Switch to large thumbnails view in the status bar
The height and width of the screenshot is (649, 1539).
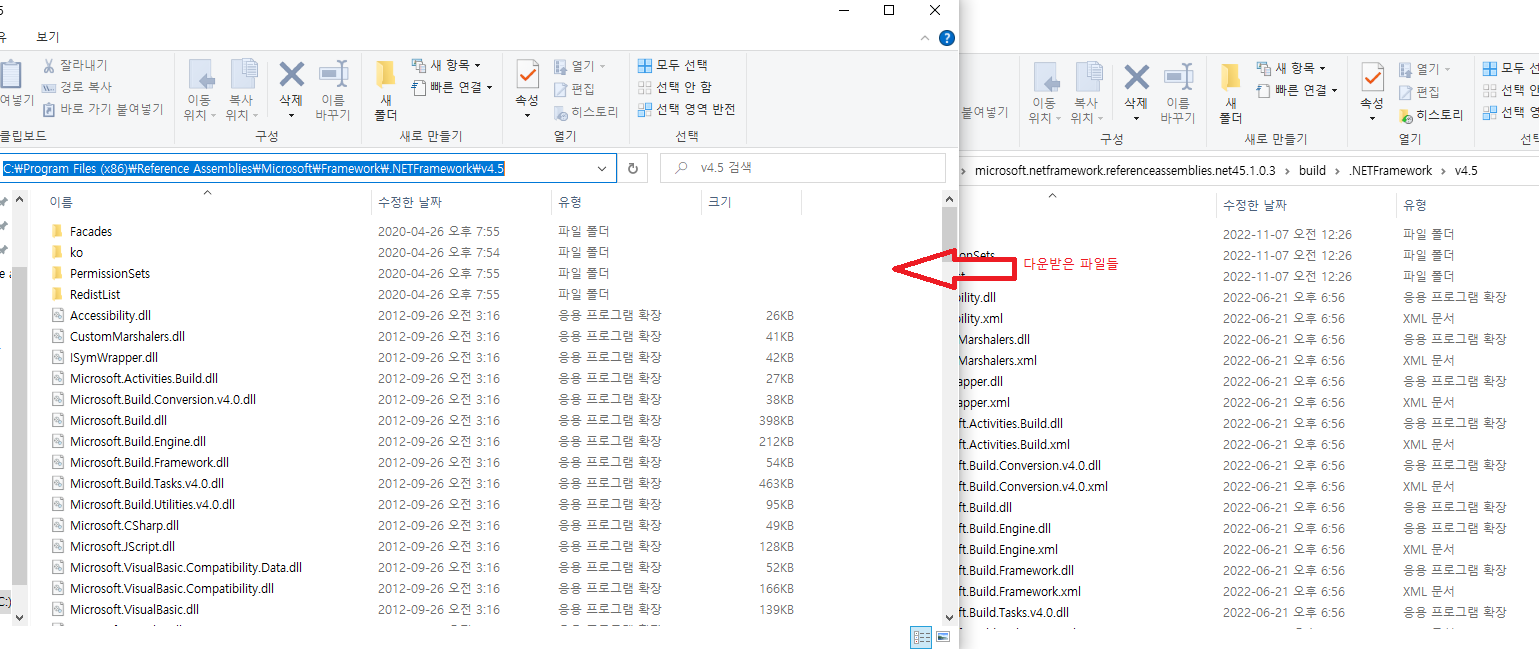click(941, 637)
